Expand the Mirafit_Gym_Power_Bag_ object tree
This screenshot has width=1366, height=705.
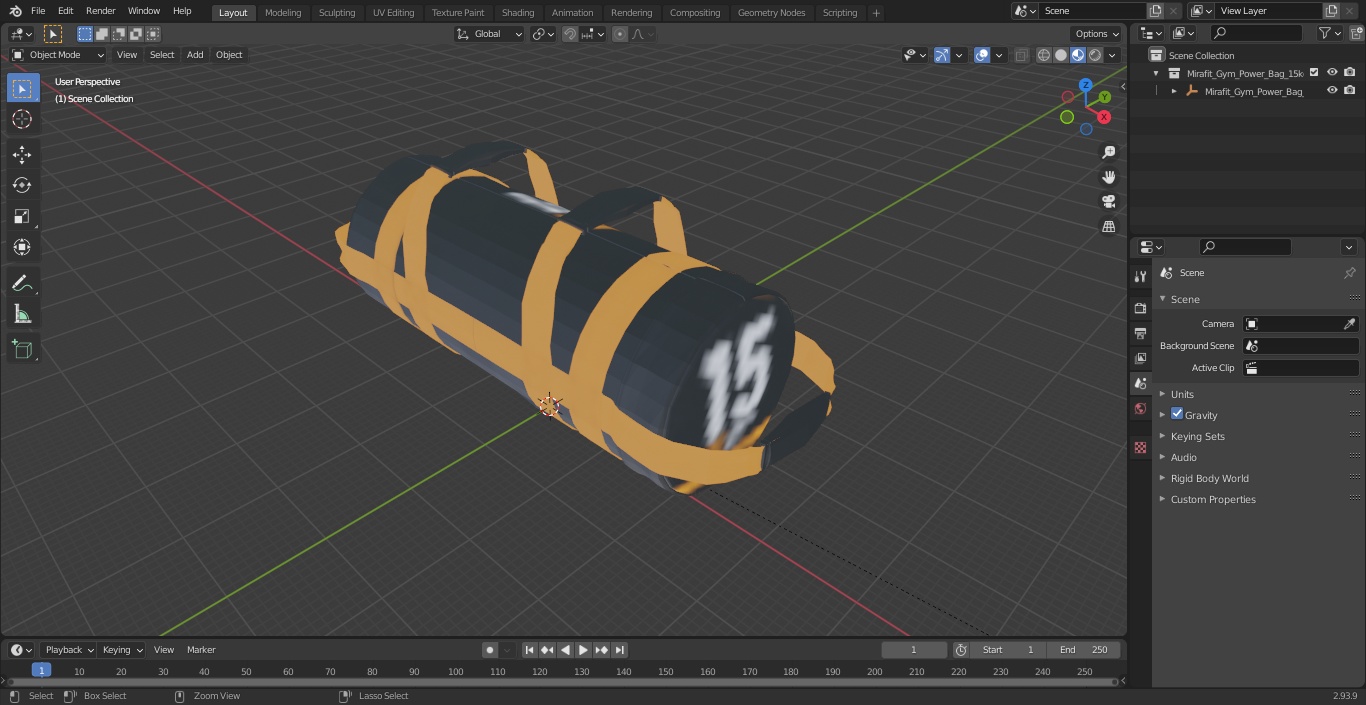[x=1174, y=91]
